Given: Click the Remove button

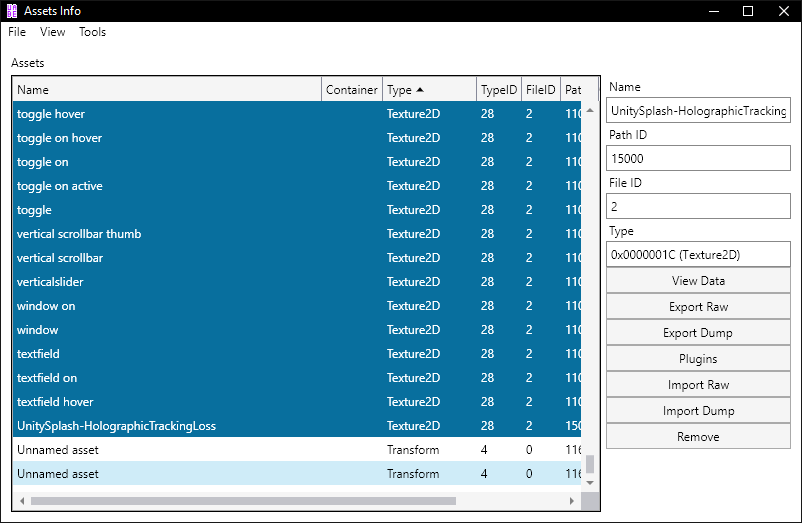Looking at the screenshot, I should tap(698, 437).
